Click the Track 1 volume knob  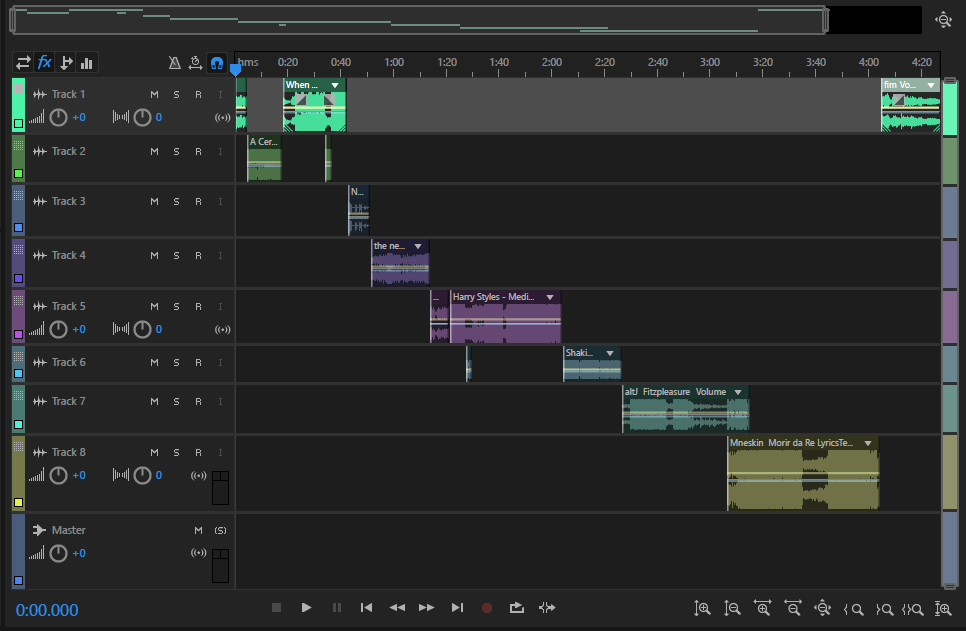click(x=58, y=118)
